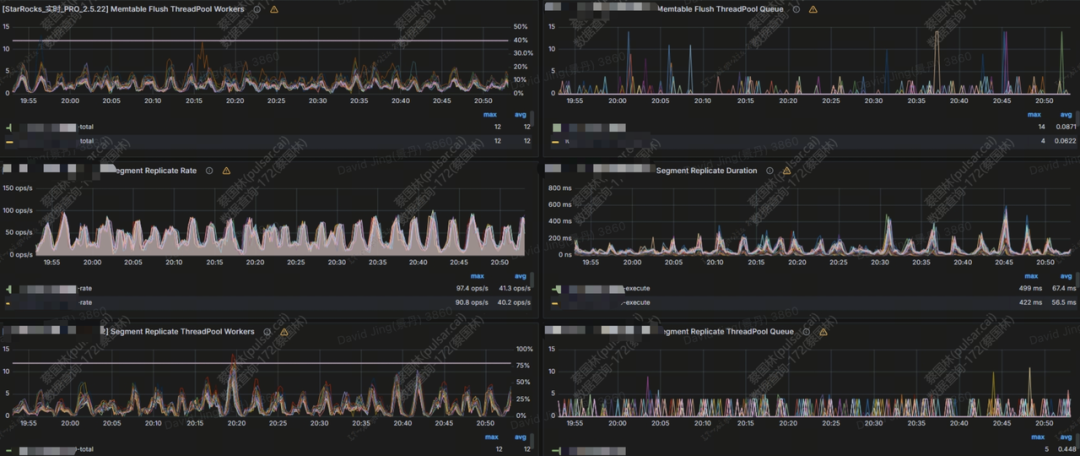Image resolution: width=1080 pixels, height=456 pixels.
Task: Click the '90.8 ops/s' max value
Action: pos(473,302)
